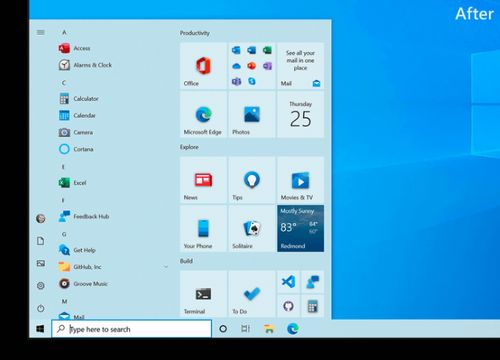Screen dimensions: 500x360
Task: Open the Your Phone tile
Action: tap(203, 228)
